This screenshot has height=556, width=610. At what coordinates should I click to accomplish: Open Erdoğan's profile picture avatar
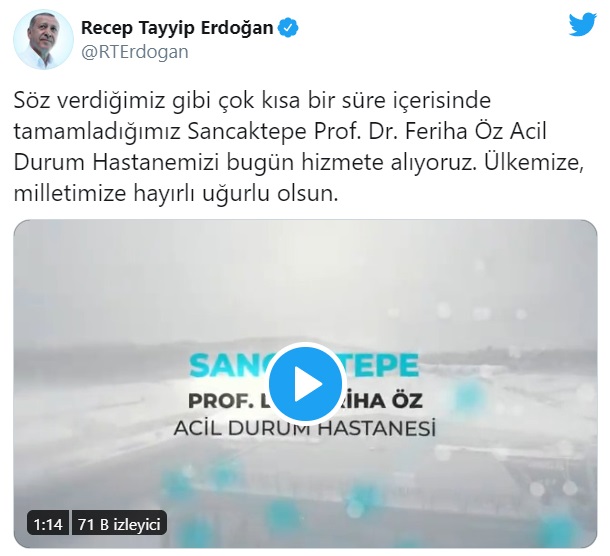point(43,39)
